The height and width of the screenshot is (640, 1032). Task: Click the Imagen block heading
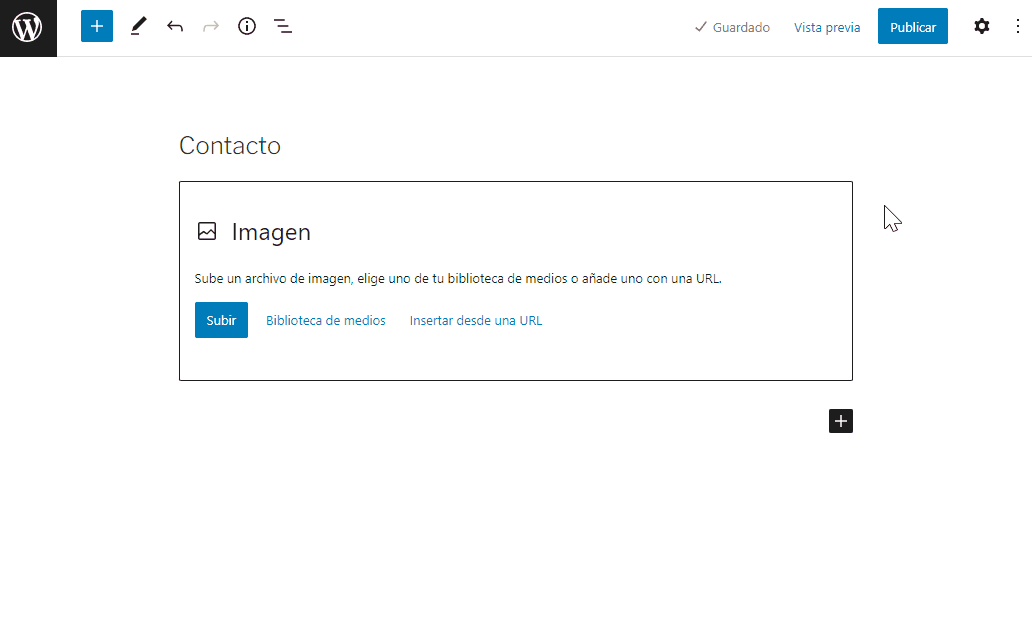271,232
